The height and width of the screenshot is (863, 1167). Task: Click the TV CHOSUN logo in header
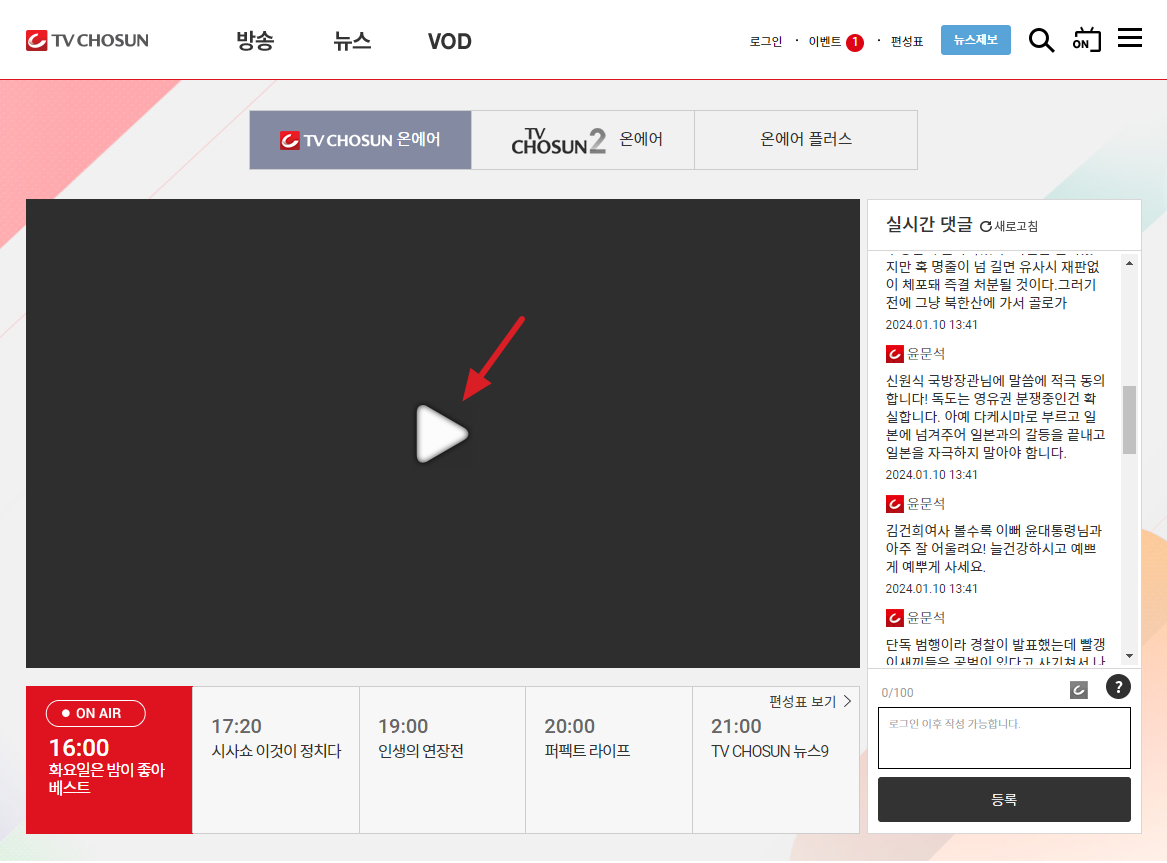pyautogui.click(x=87, y=40)
